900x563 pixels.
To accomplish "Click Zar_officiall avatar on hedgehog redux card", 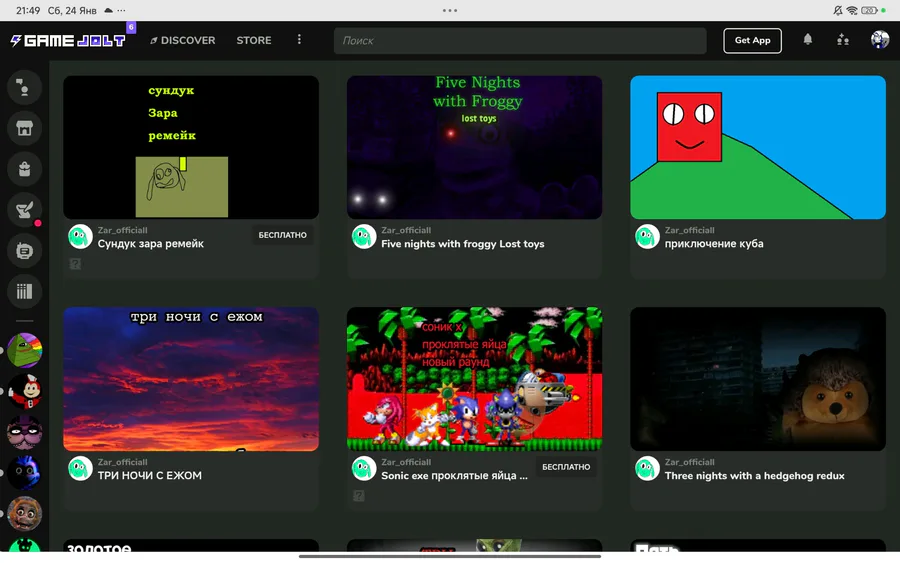I will (647, 468).
